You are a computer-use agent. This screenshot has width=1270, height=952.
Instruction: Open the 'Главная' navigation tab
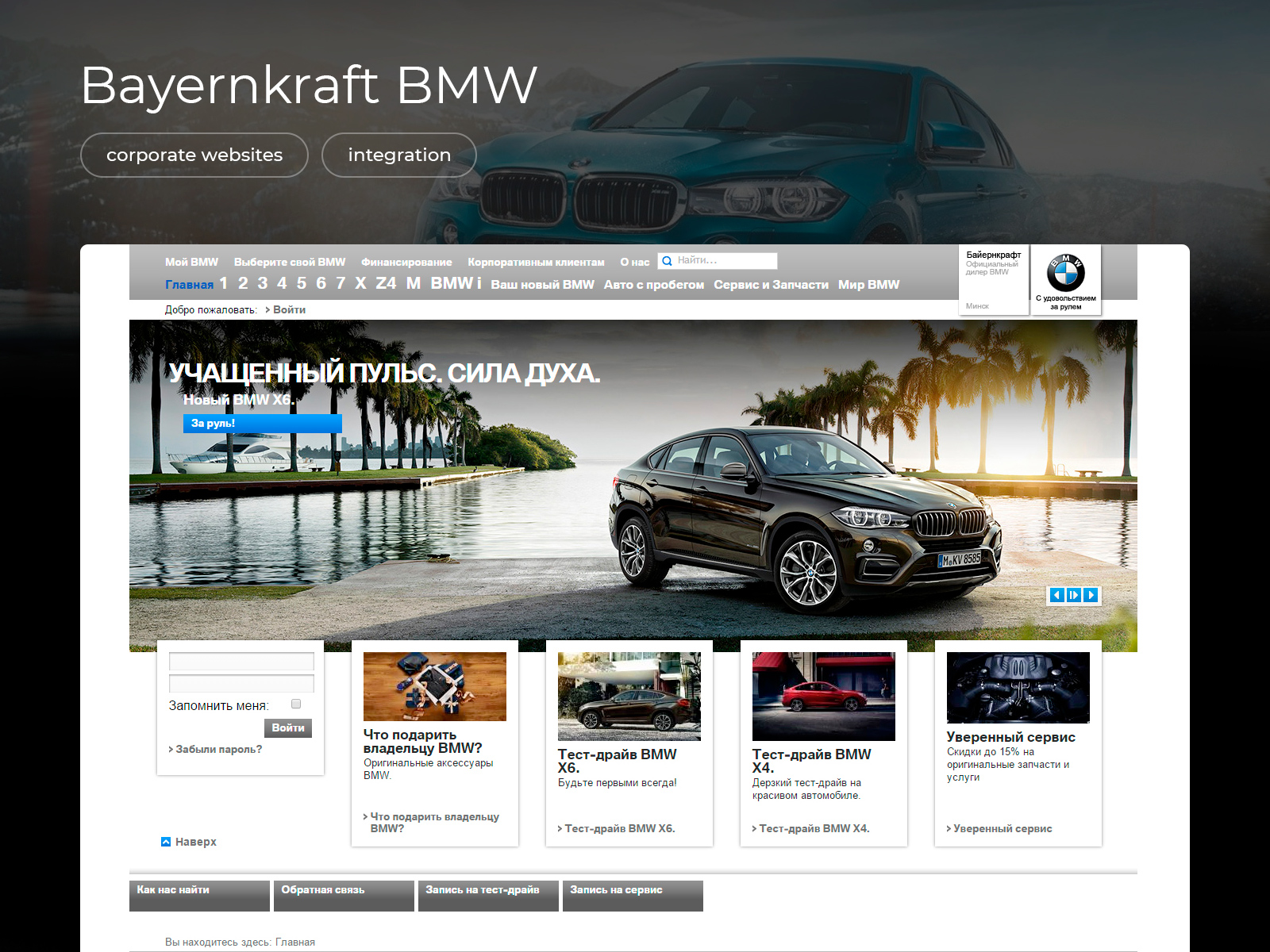click(x=188, y=283)
